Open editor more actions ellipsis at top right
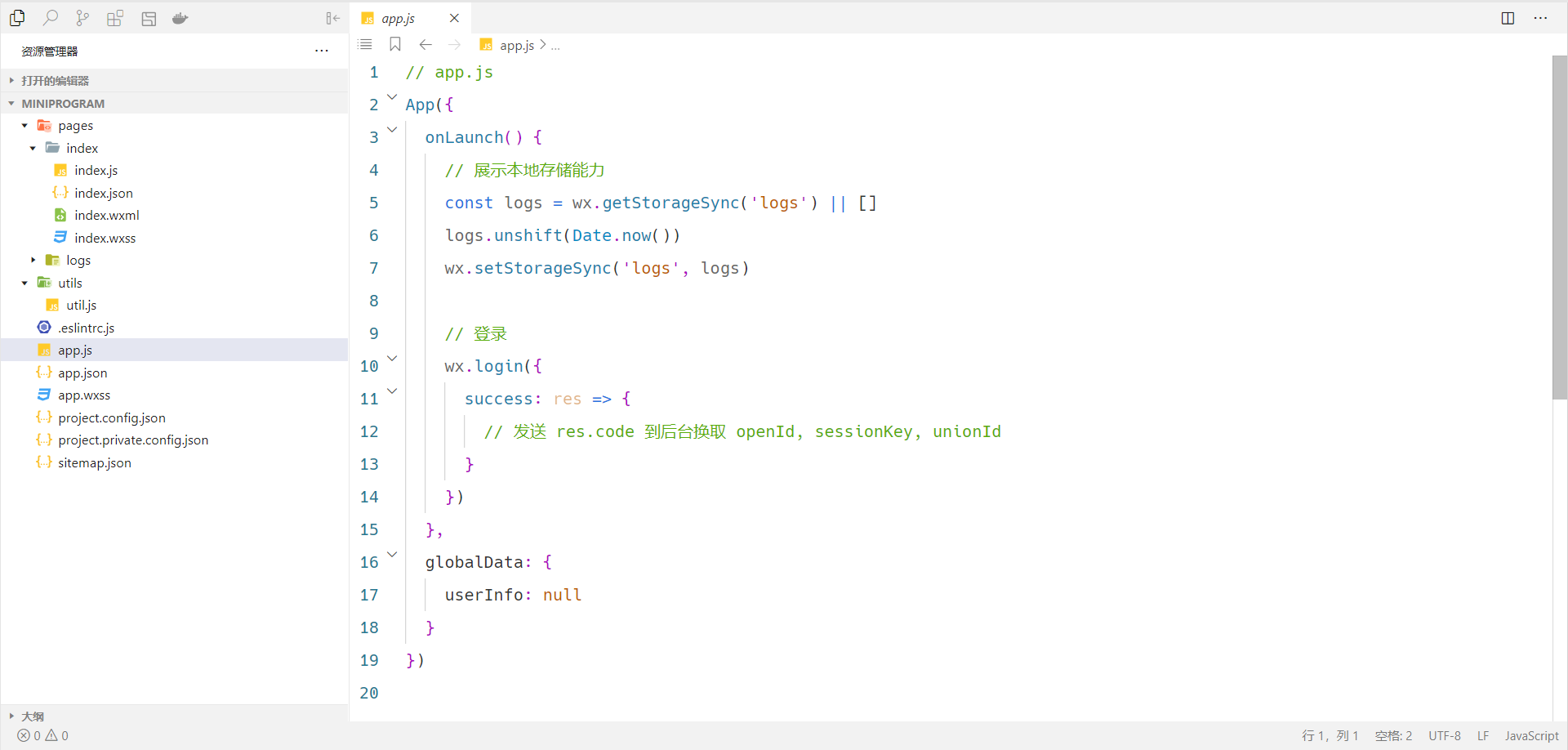 [x=1540, y=18]
